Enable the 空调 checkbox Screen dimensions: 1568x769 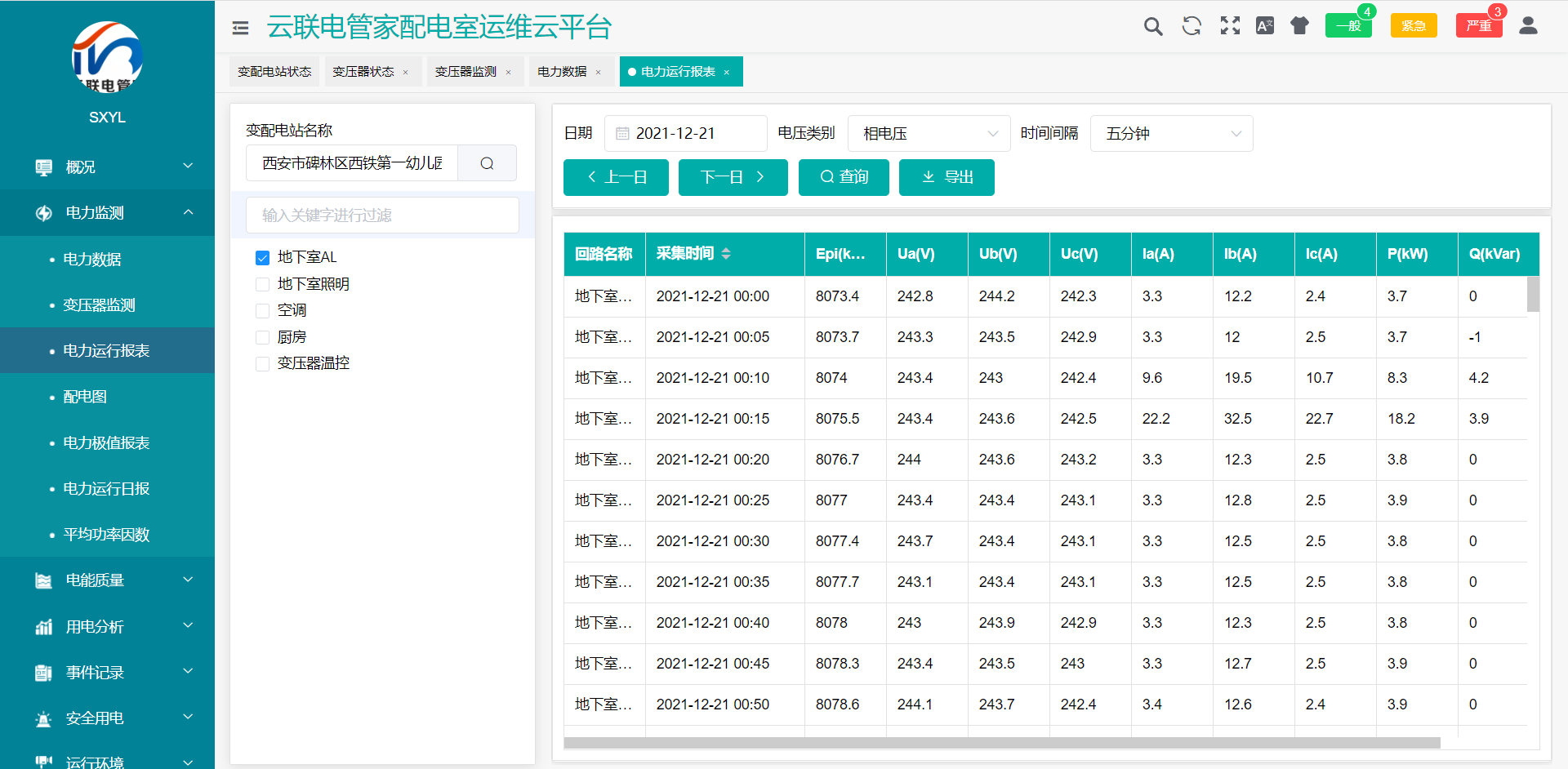click(x=262, y=310)
